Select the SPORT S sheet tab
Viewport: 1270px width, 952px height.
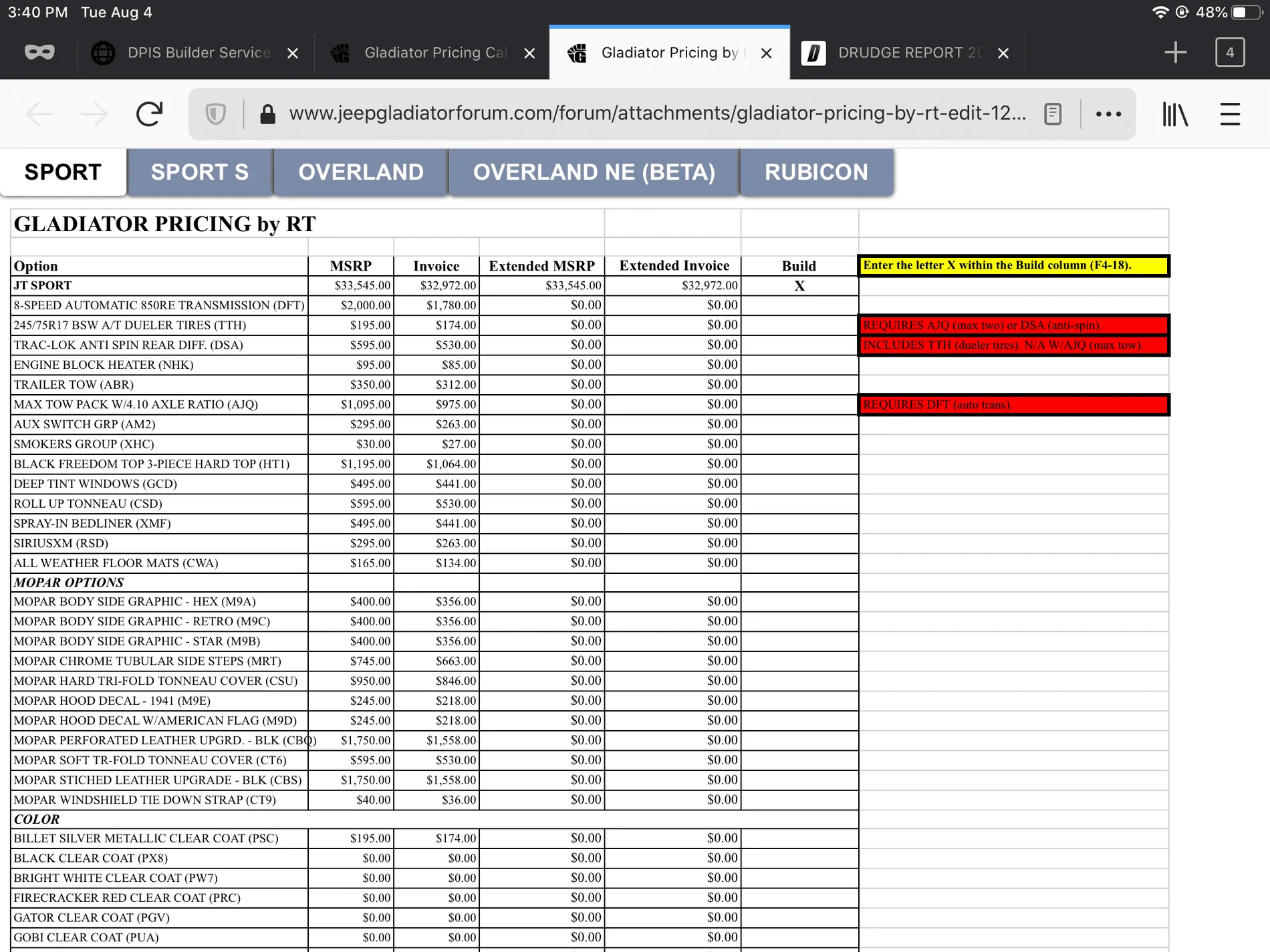200,172
